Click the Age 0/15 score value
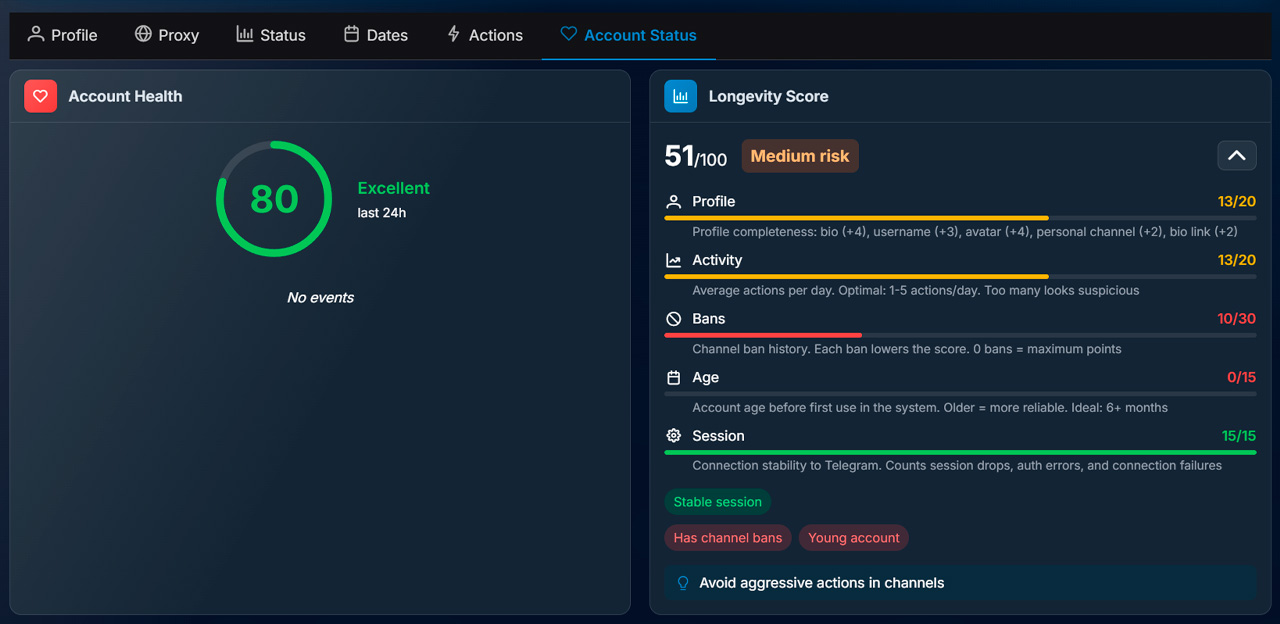 [x=1241, y=378]
